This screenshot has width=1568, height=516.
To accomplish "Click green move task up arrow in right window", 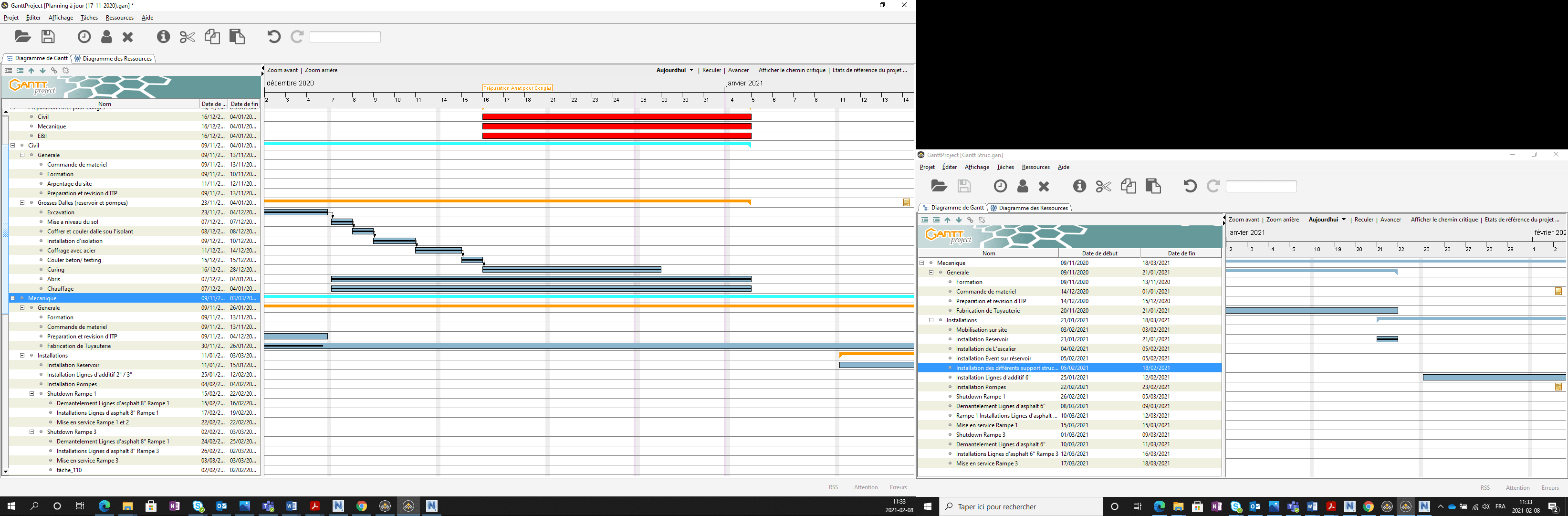I will [947, 220].
